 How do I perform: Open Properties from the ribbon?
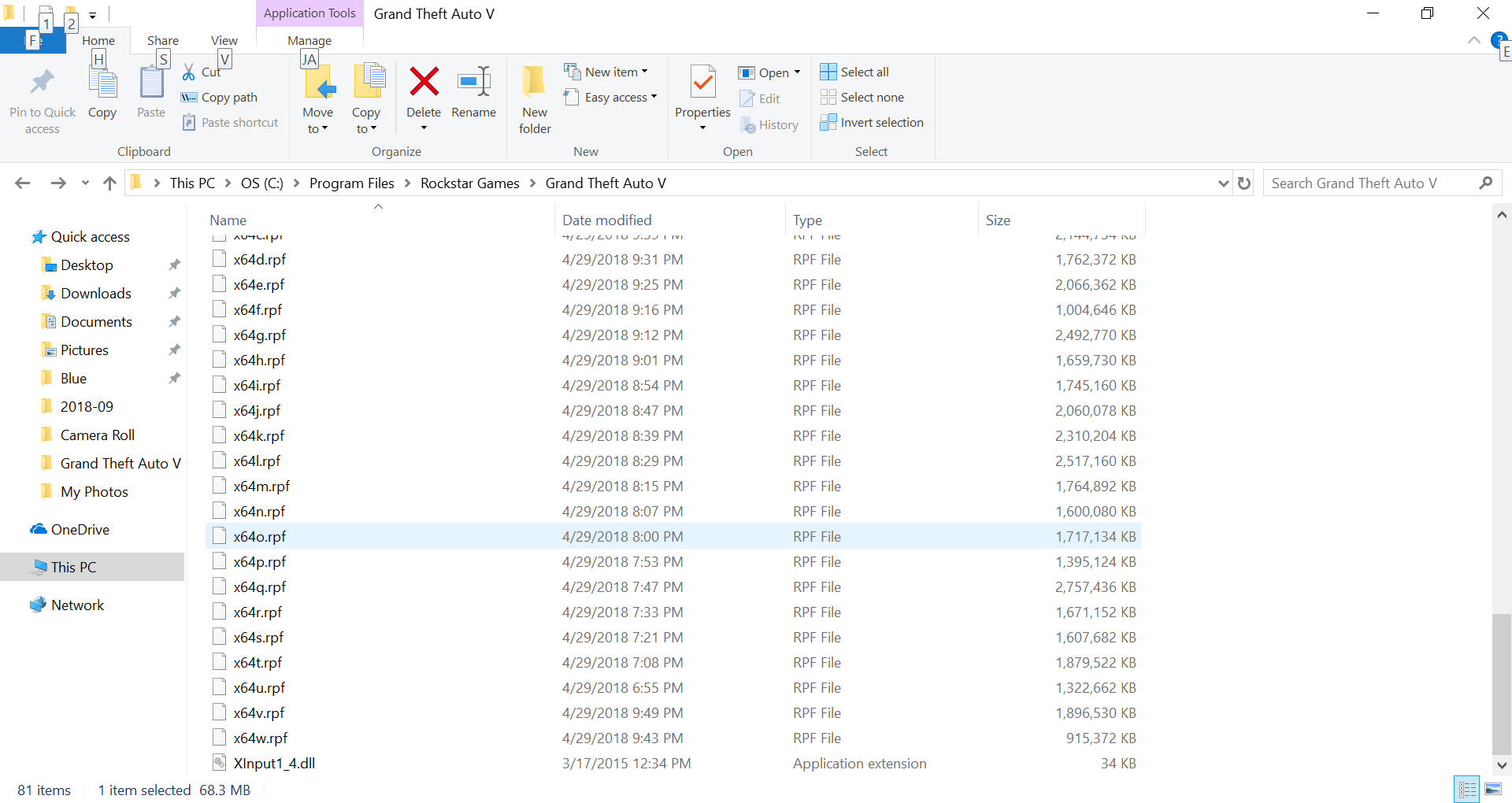coord(702,82)
